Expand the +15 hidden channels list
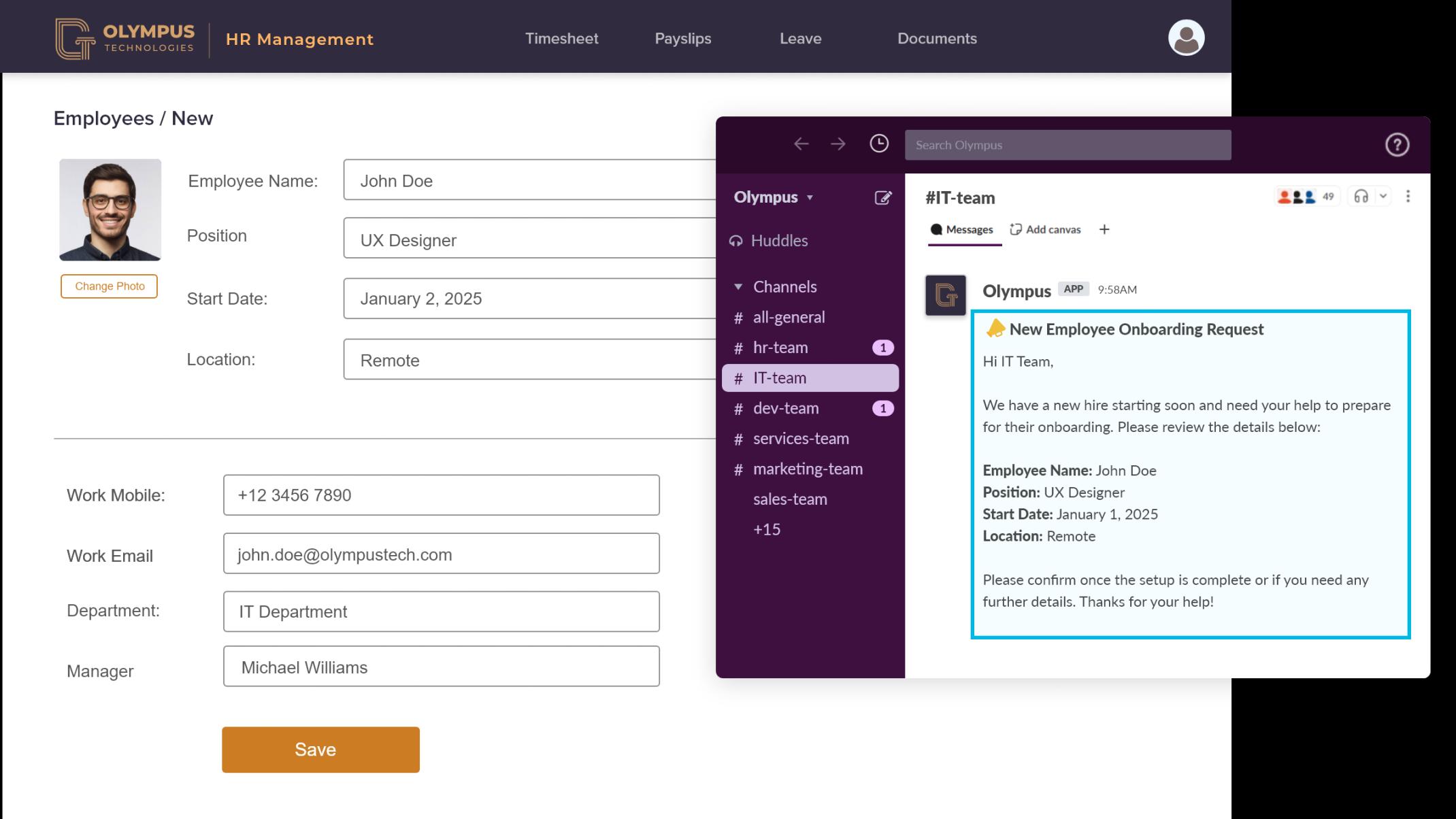The width and height of the screenshot is (1456, 819). [766, 529]
